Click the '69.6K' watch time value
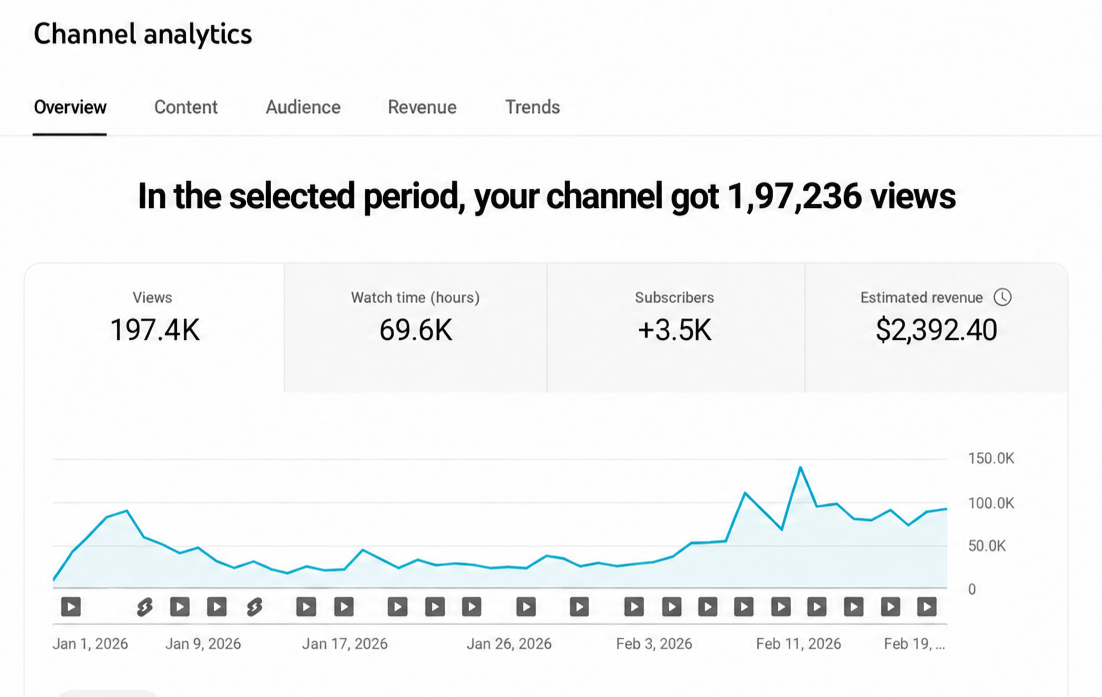 [x=415, y=330]
